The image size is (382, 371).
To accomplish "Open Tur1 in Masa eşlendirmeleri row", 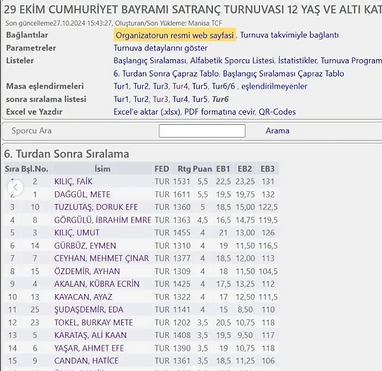I will pyautogui.click(x=121, y=86).
